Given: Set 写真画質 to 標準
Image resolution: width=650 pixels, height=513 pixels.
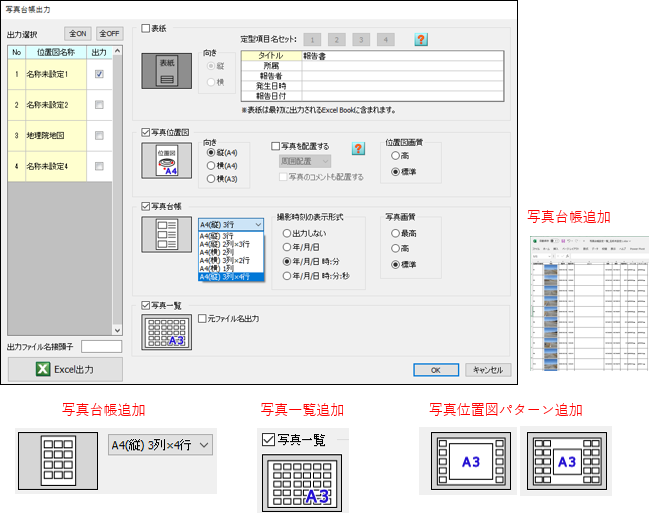Looking at the screenshot, I should (395, 264).
